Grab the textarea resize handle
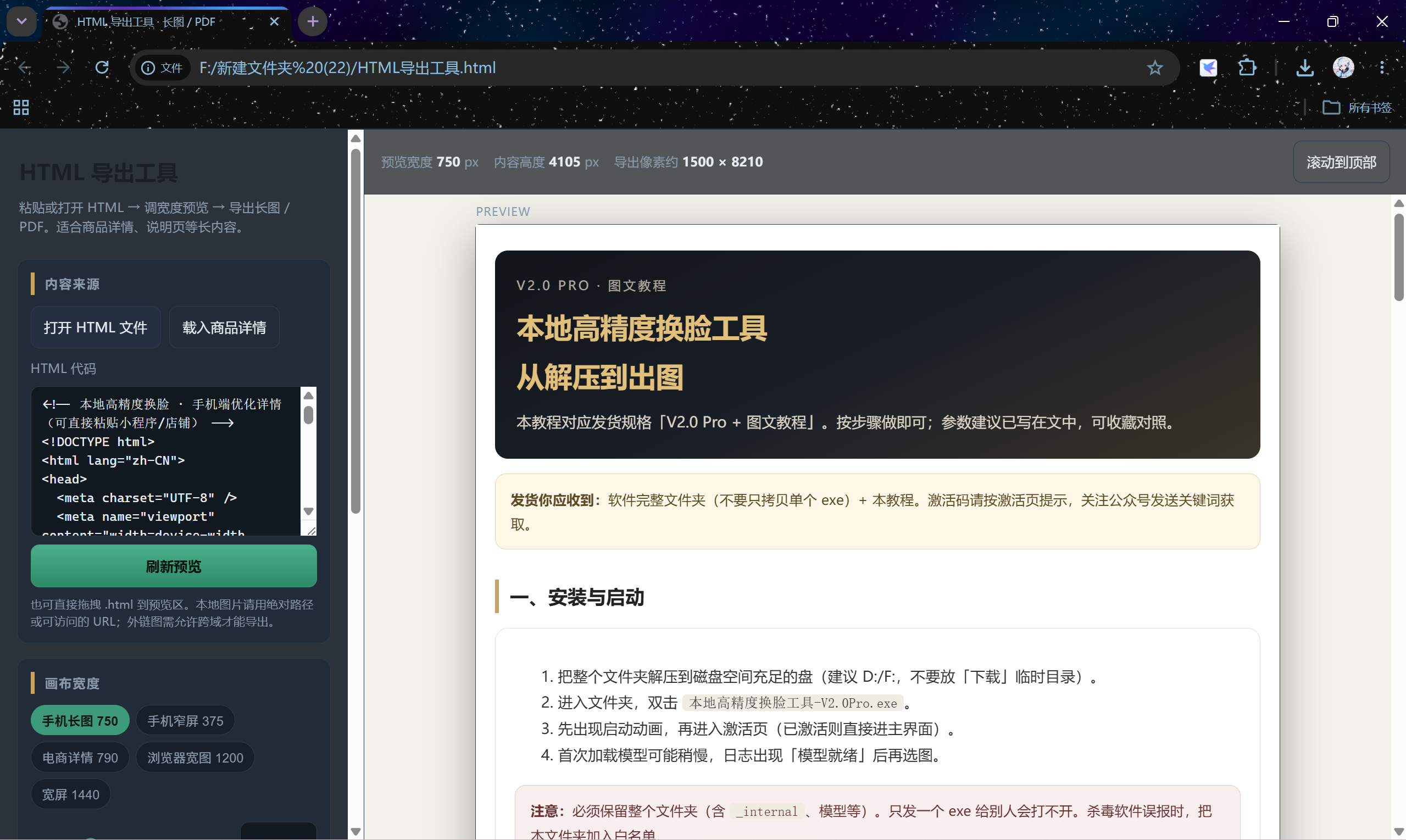 point(311,530)
